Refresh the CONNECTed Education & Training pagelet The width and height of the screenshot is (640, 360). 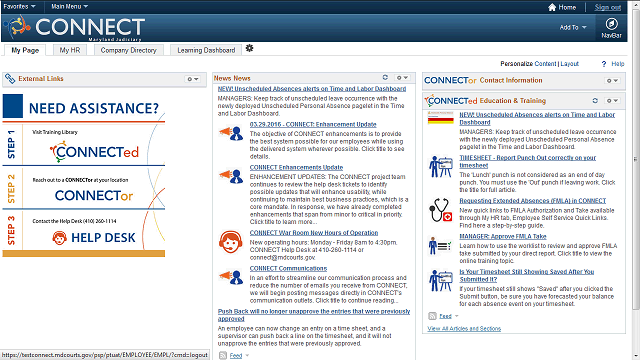595,100
